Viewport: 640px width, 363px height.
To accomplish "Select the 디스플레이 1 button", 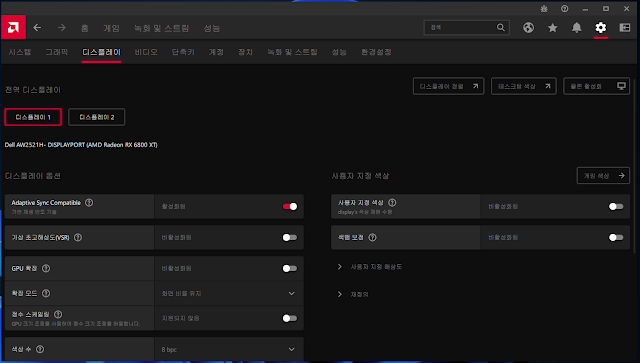I will (x=33, y=117).
